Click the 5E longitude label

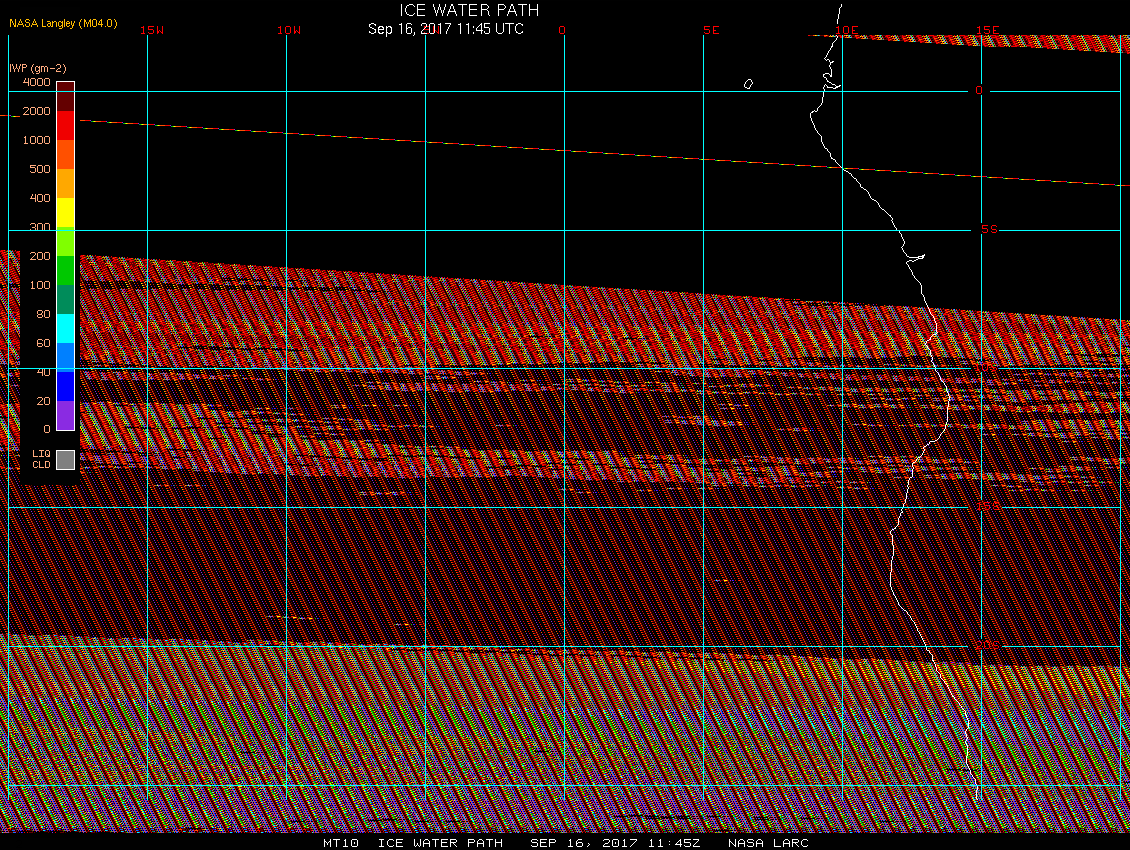tap(711, 30)
